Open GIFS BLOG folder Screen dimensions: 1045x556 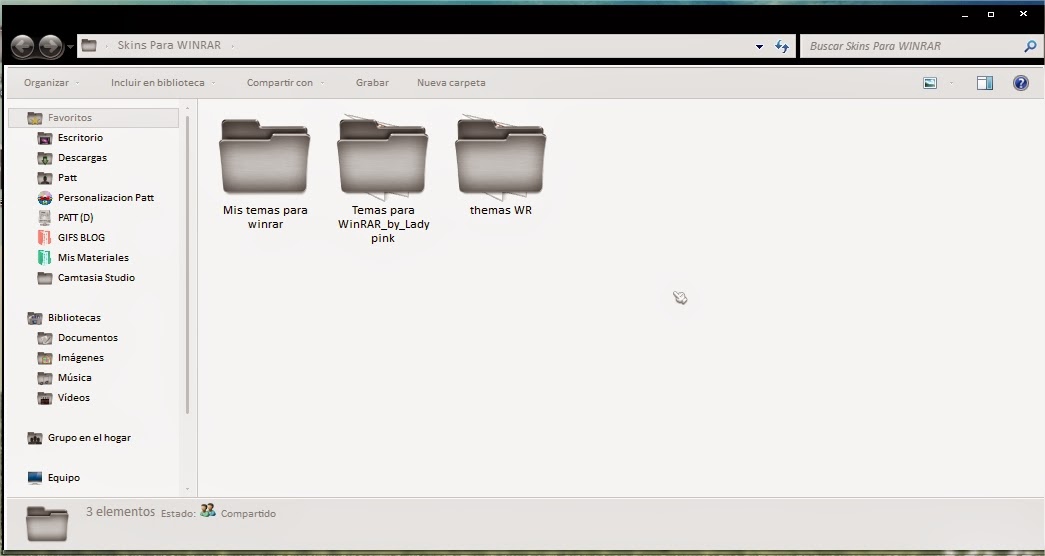pos(81,237)
